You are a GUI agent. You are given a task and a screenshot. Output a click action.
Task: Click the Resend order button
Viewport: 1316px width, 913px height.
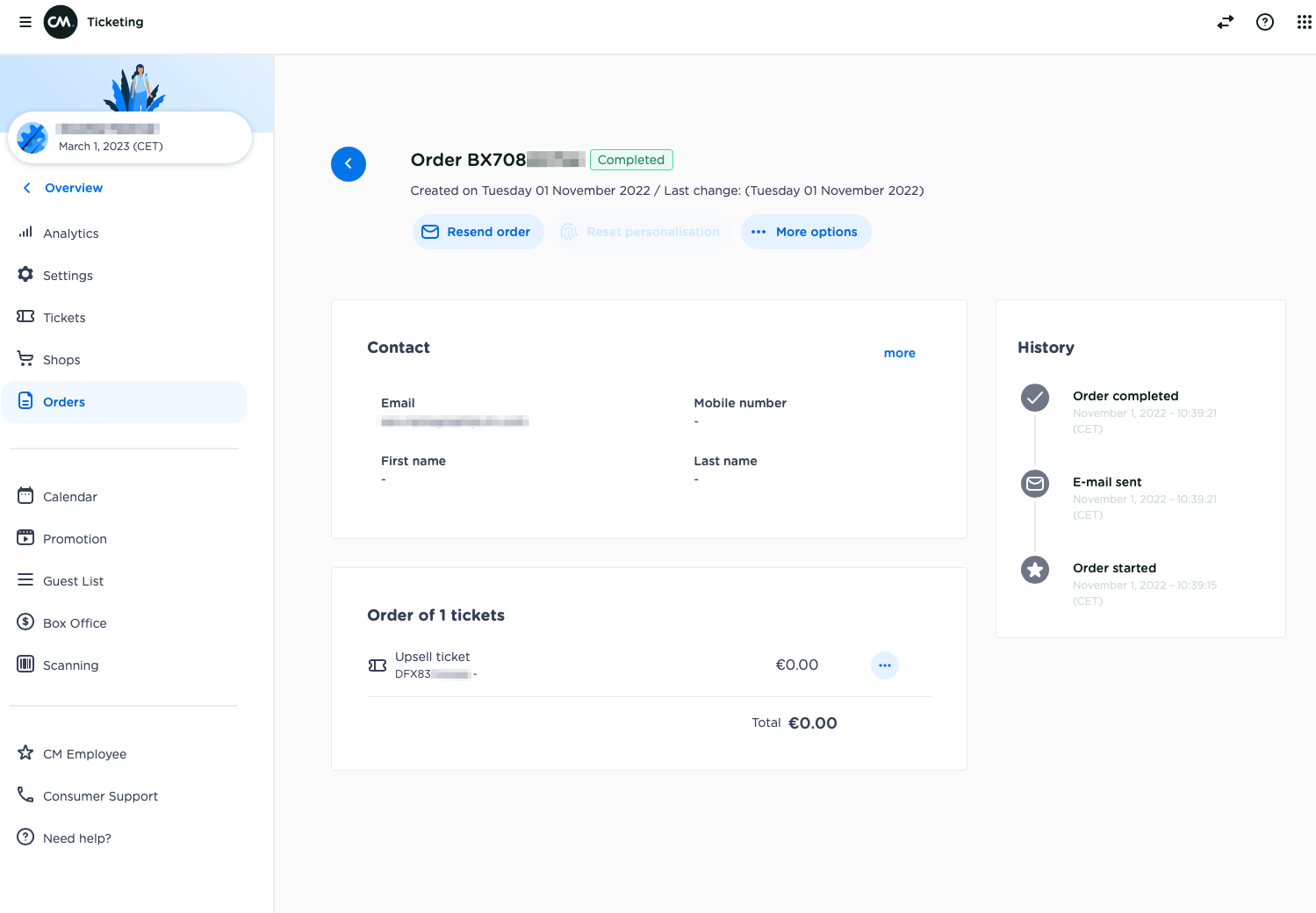tap(478, 232)
